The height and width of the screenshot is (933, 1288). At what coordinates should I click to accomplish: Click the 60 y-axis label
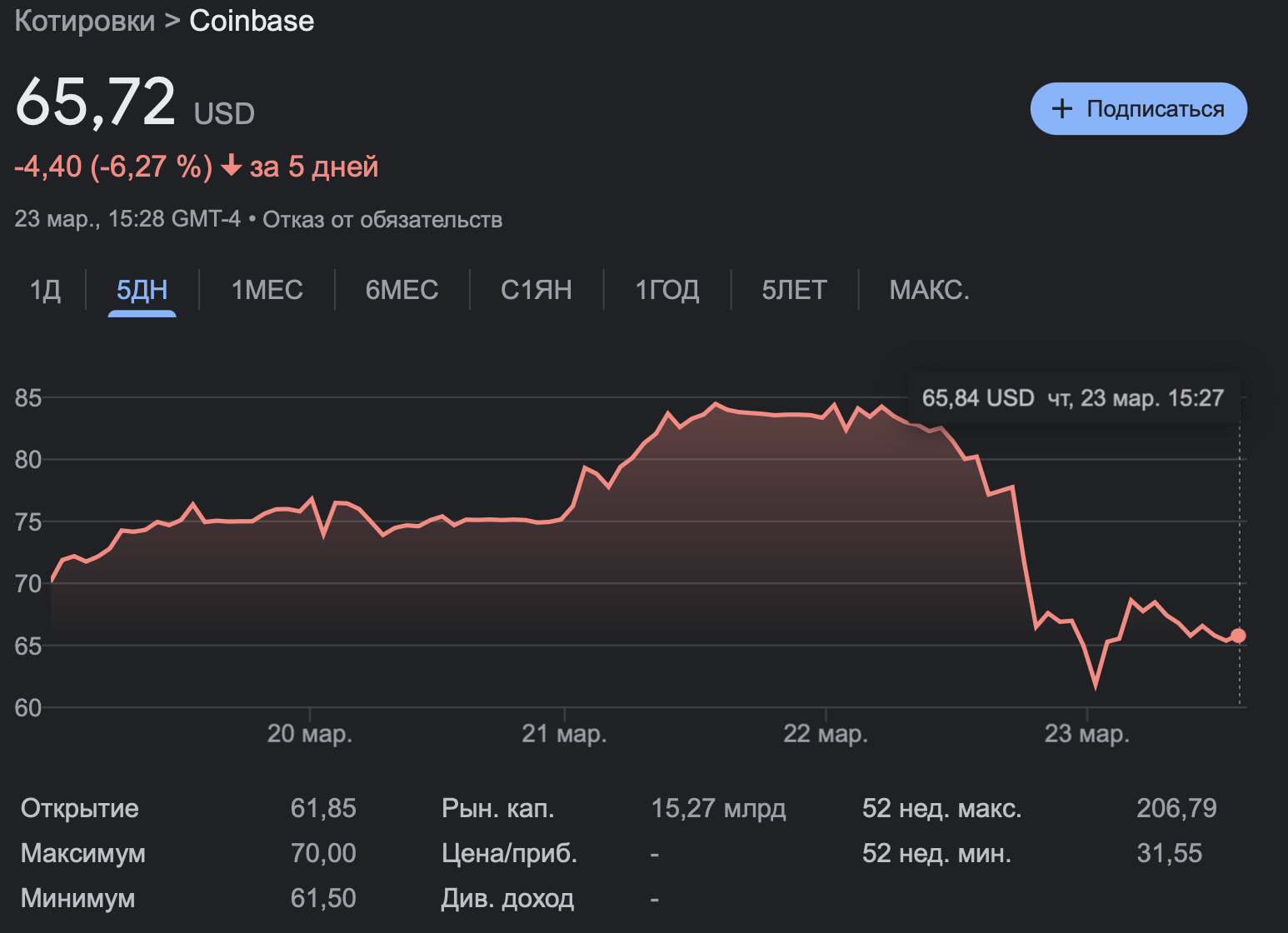28,707
